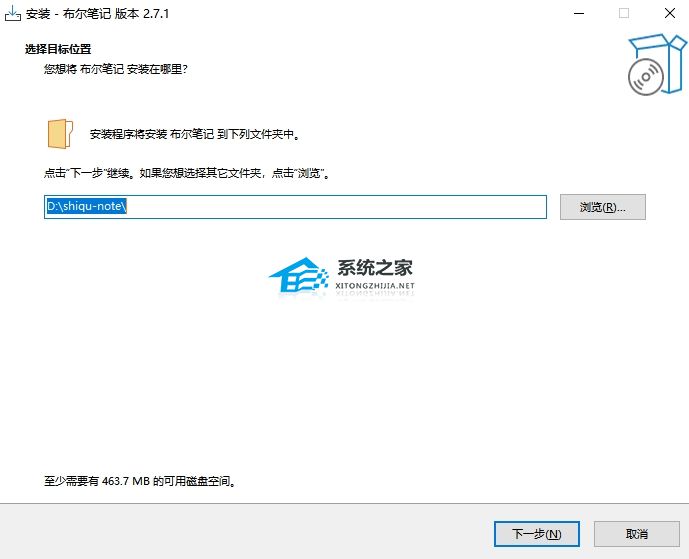
Task: Click the 463.7 MB disk space notice
Action: pos(141,481)
